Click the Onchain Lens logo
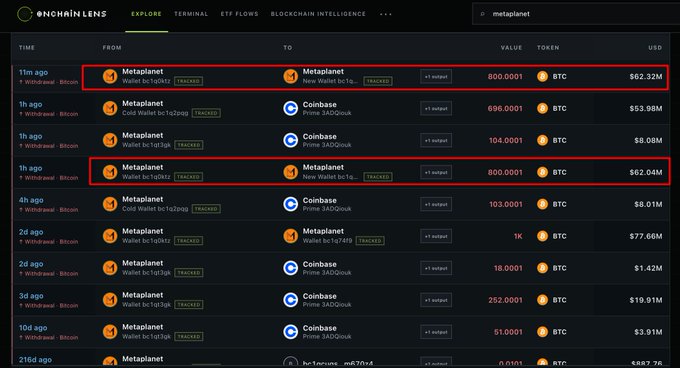680x368 pixels. point(62,14)
